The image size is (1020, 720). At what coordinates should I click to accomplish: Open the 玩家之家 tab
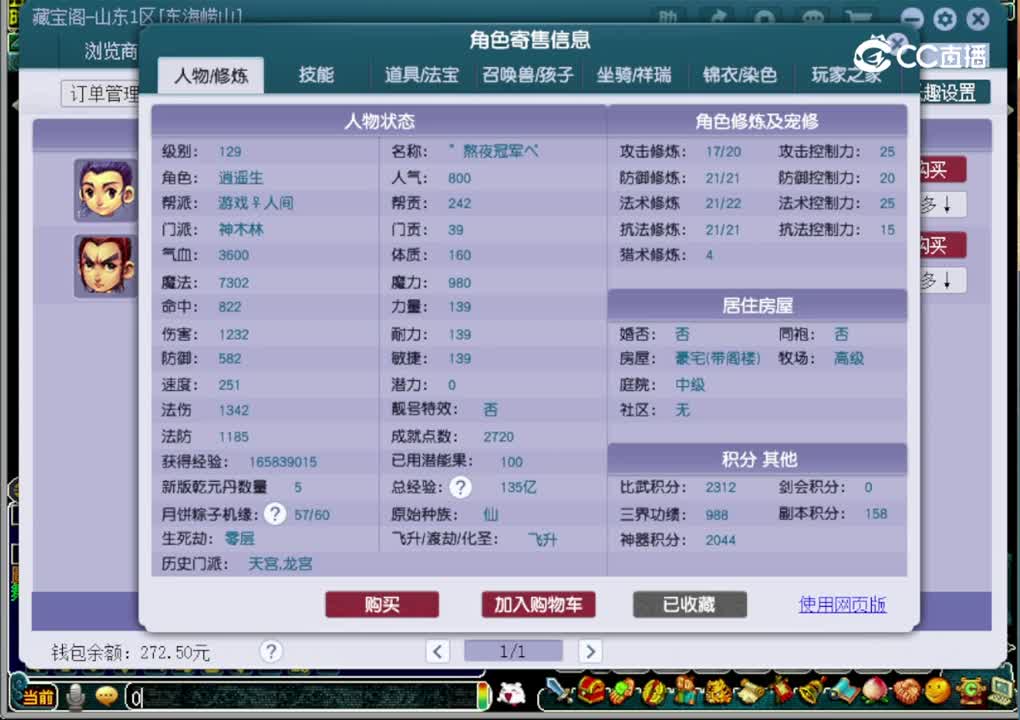coord(845,74)
